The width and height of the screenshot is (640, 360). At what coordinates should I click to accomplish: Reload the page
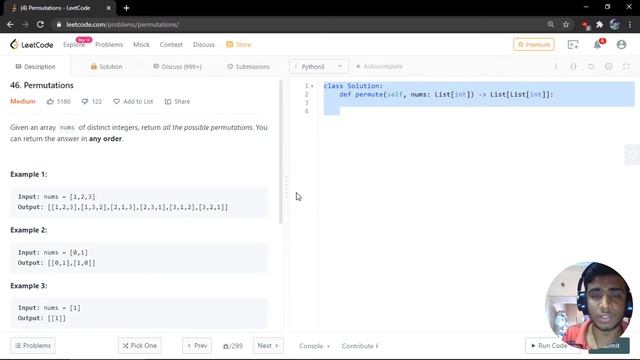pos(40,24)
